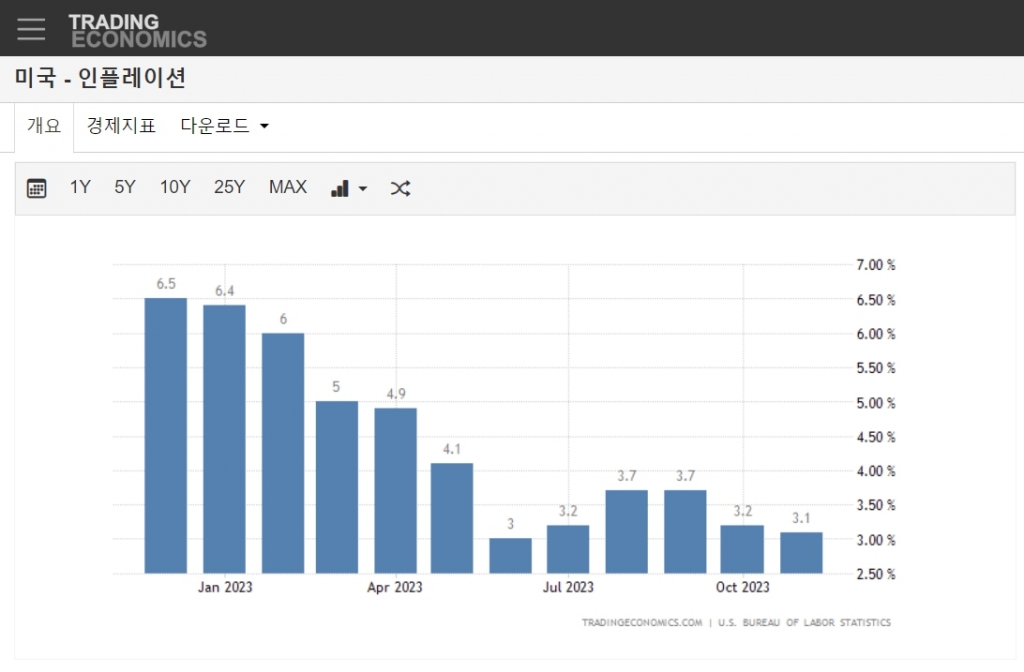
Task: Click the TRADINGECONOMICS.COM source text
Action: click(x=642, y=622)
